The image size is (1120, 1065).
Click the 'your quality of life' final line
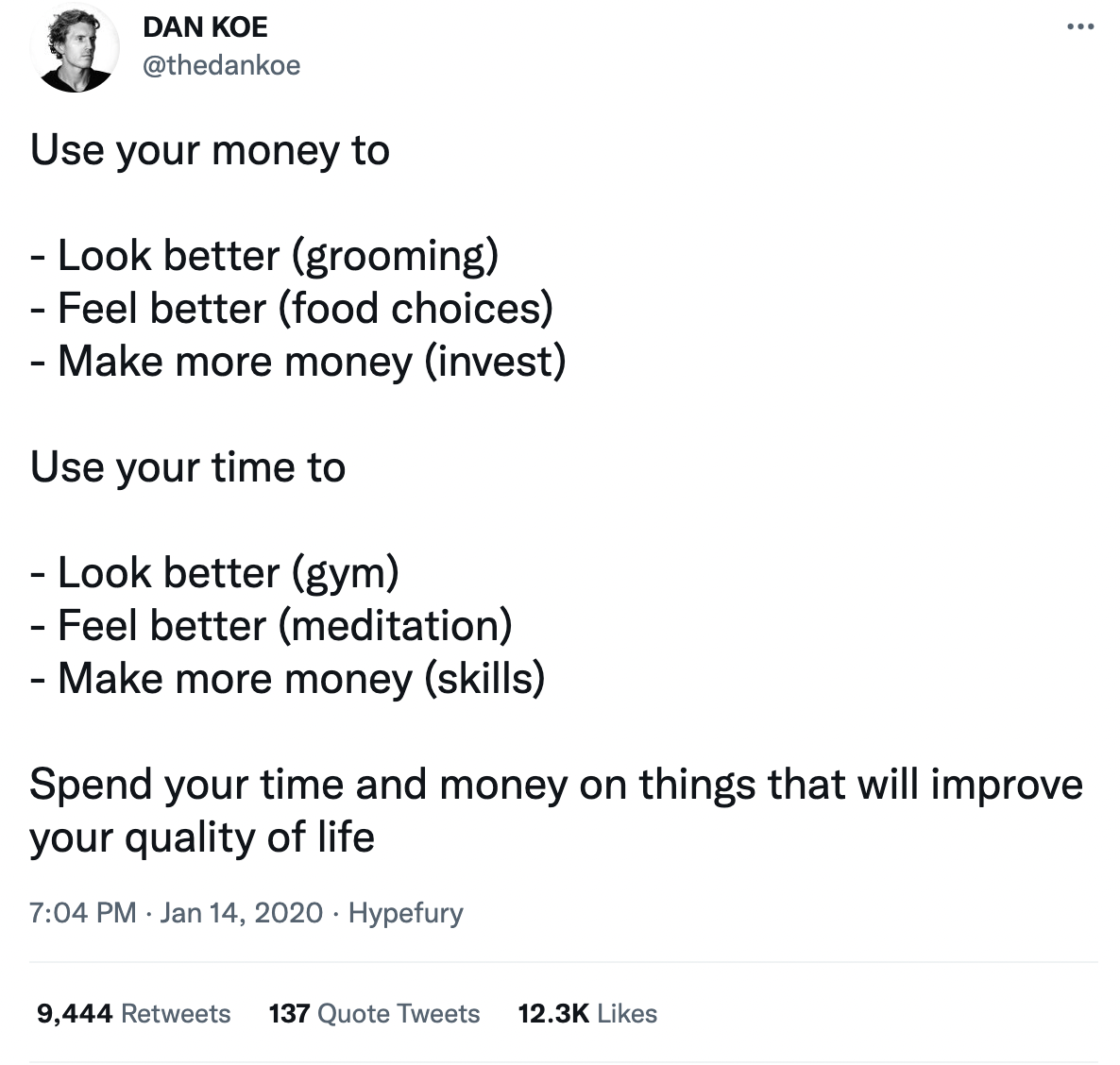tap(202, 837)
